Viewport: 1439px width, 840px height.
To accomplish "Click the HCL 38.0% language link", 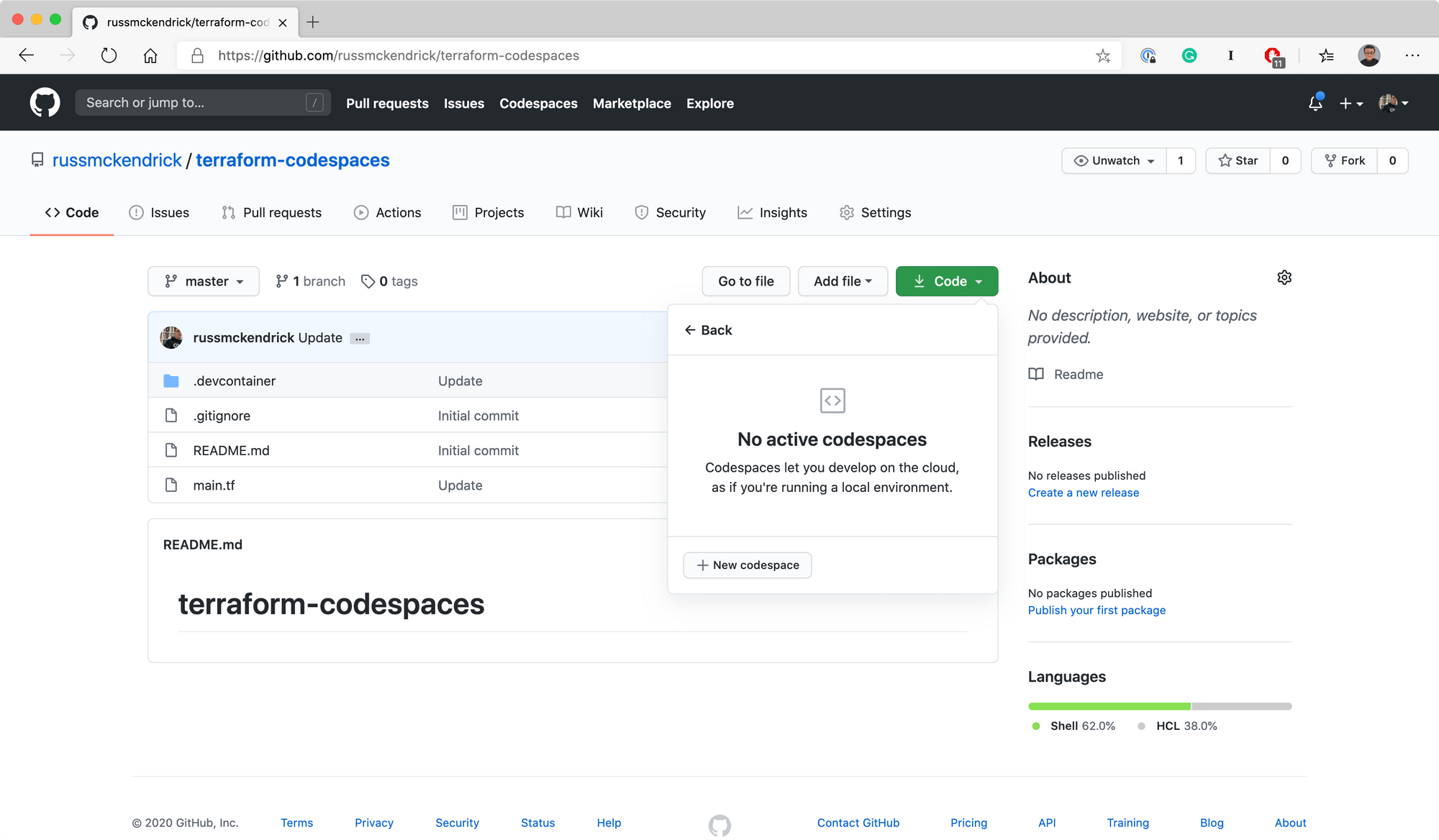I will pyautogui.click(x=1177, y=726).
